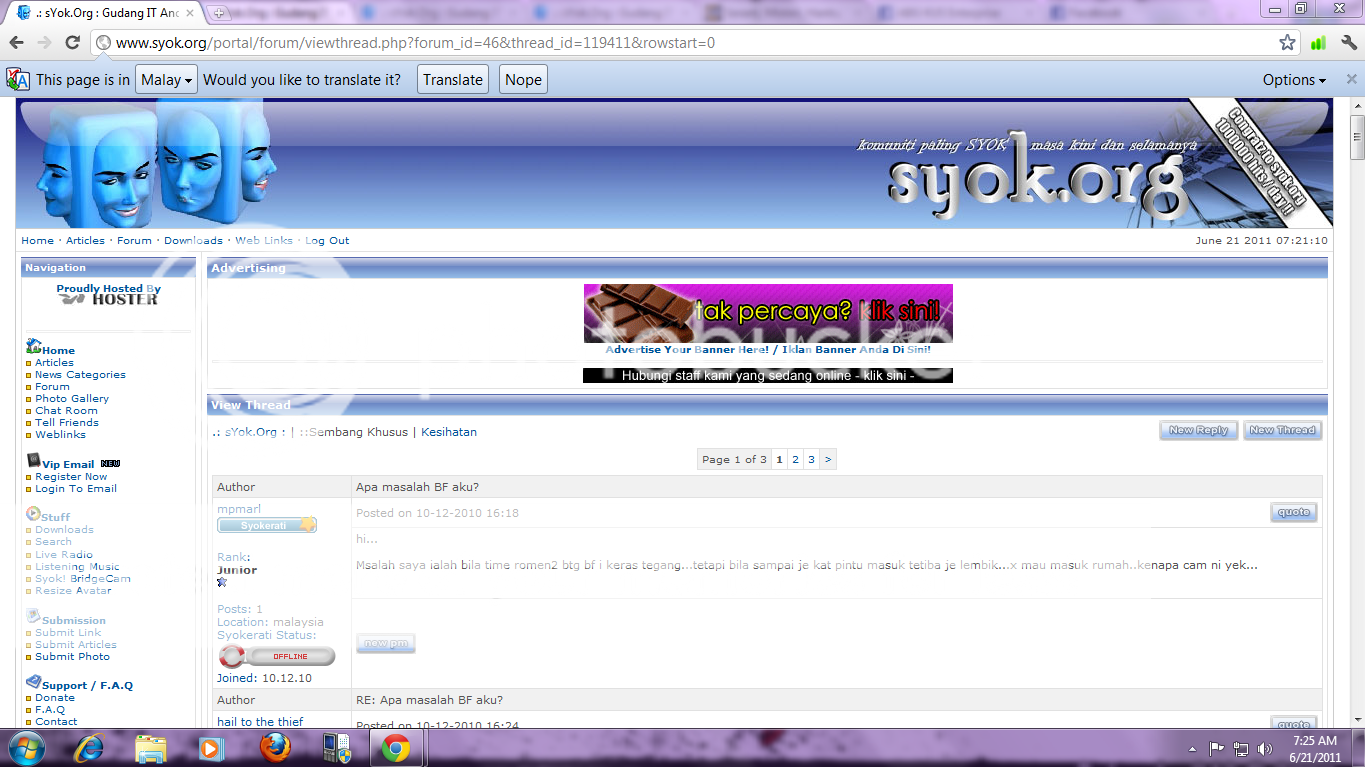Close the translate bar
The height and width of the screenshot is (767, 1365).
tap(1351, 80)
